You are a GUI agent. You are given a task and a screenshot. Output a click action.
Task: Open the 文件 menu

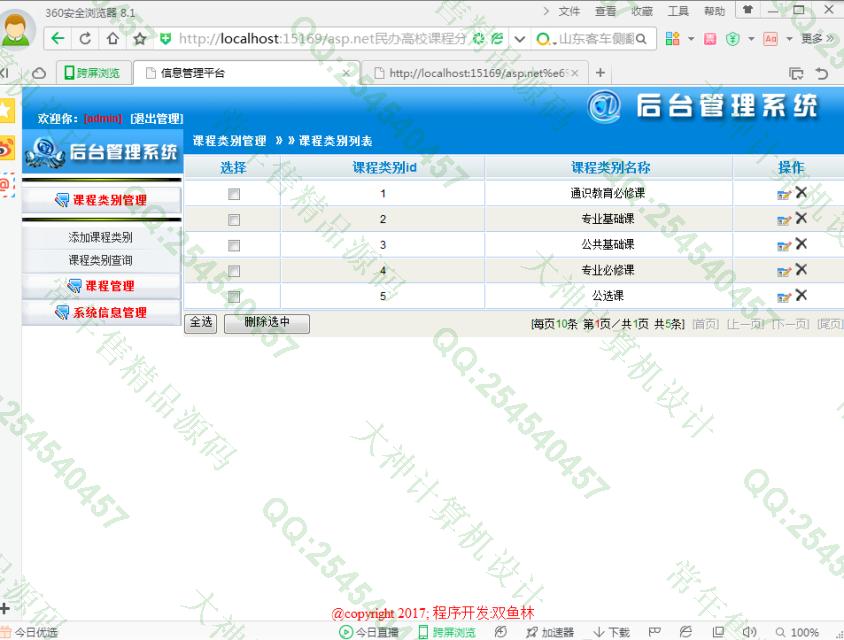(x=569, y=11)
